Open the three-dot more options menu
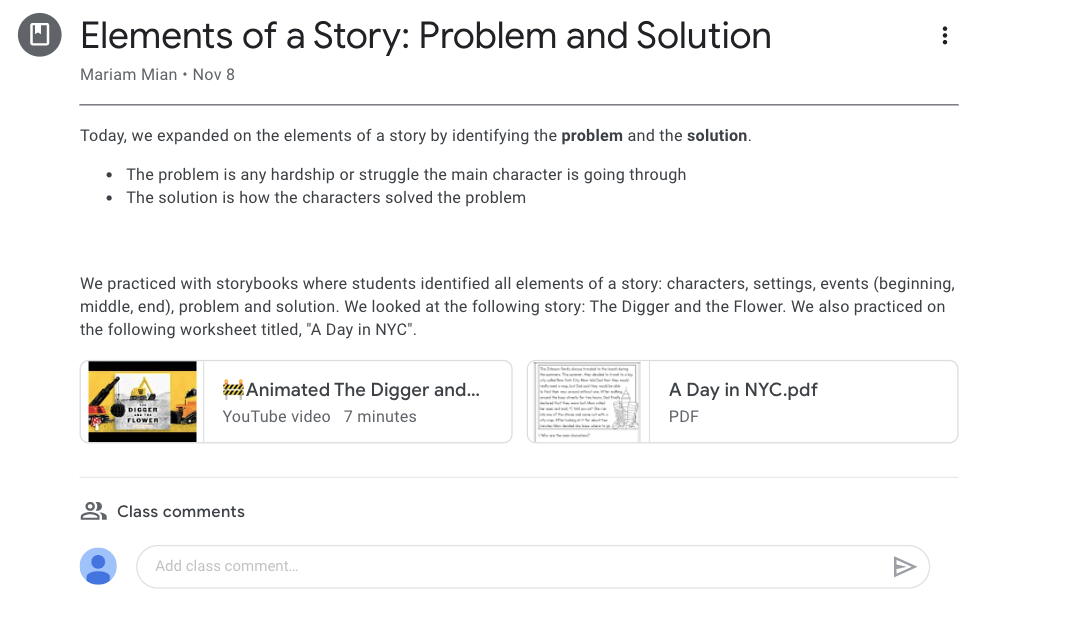1065x636 pixels. 944,37
